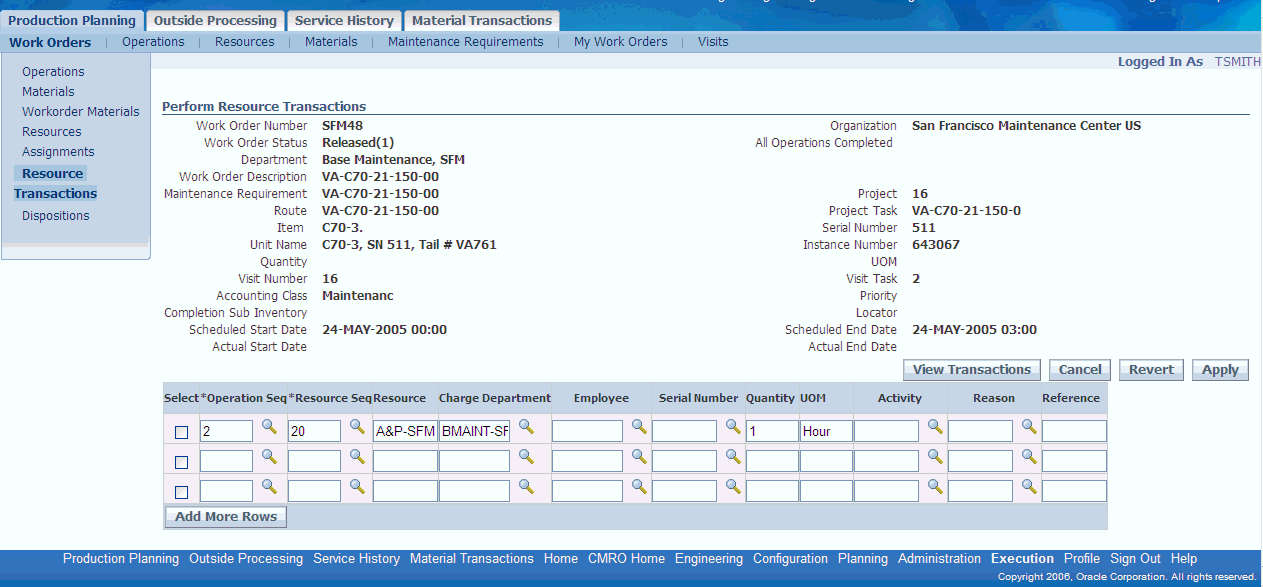Viewport: 1263px width, 587px height.
Task: Open Maintenance Requirements subtab
Action: [x=466, y=42]
